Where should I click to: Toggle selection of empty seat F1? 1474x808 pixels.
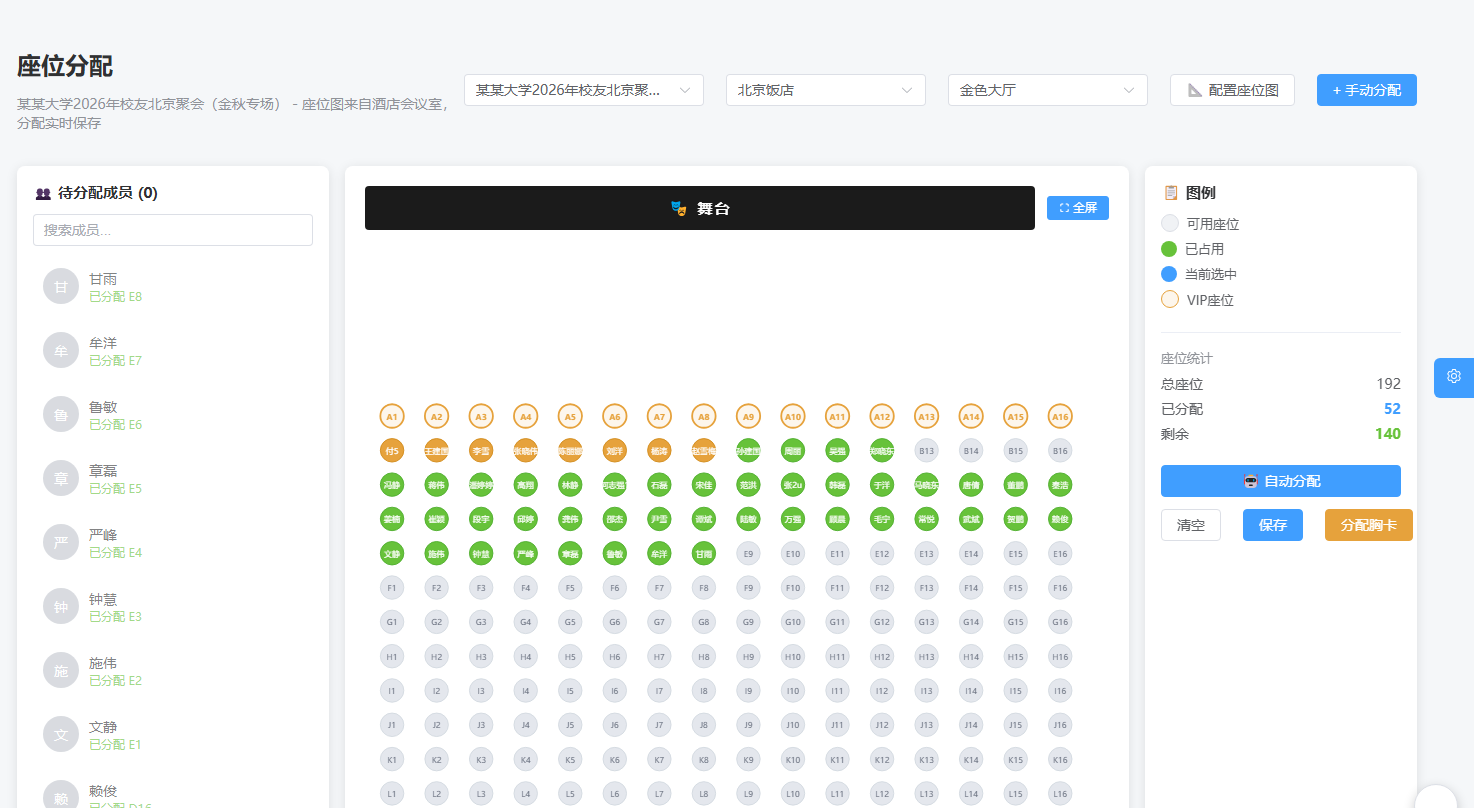392,587
